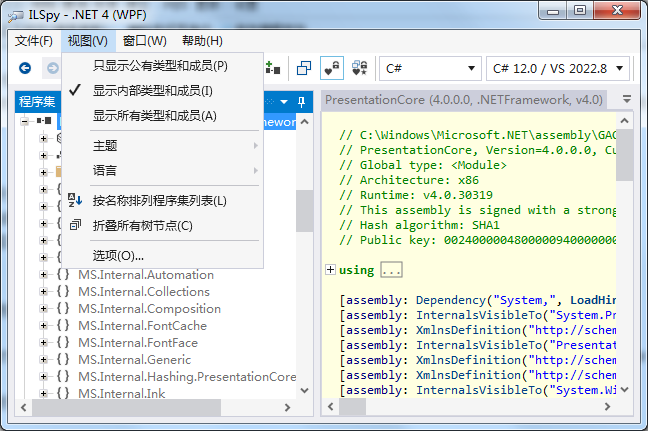Toggle the checked 显示内部类型和成员(I) option
The image size is (648, 431).
pyautogui.click(x=152, y=91)
